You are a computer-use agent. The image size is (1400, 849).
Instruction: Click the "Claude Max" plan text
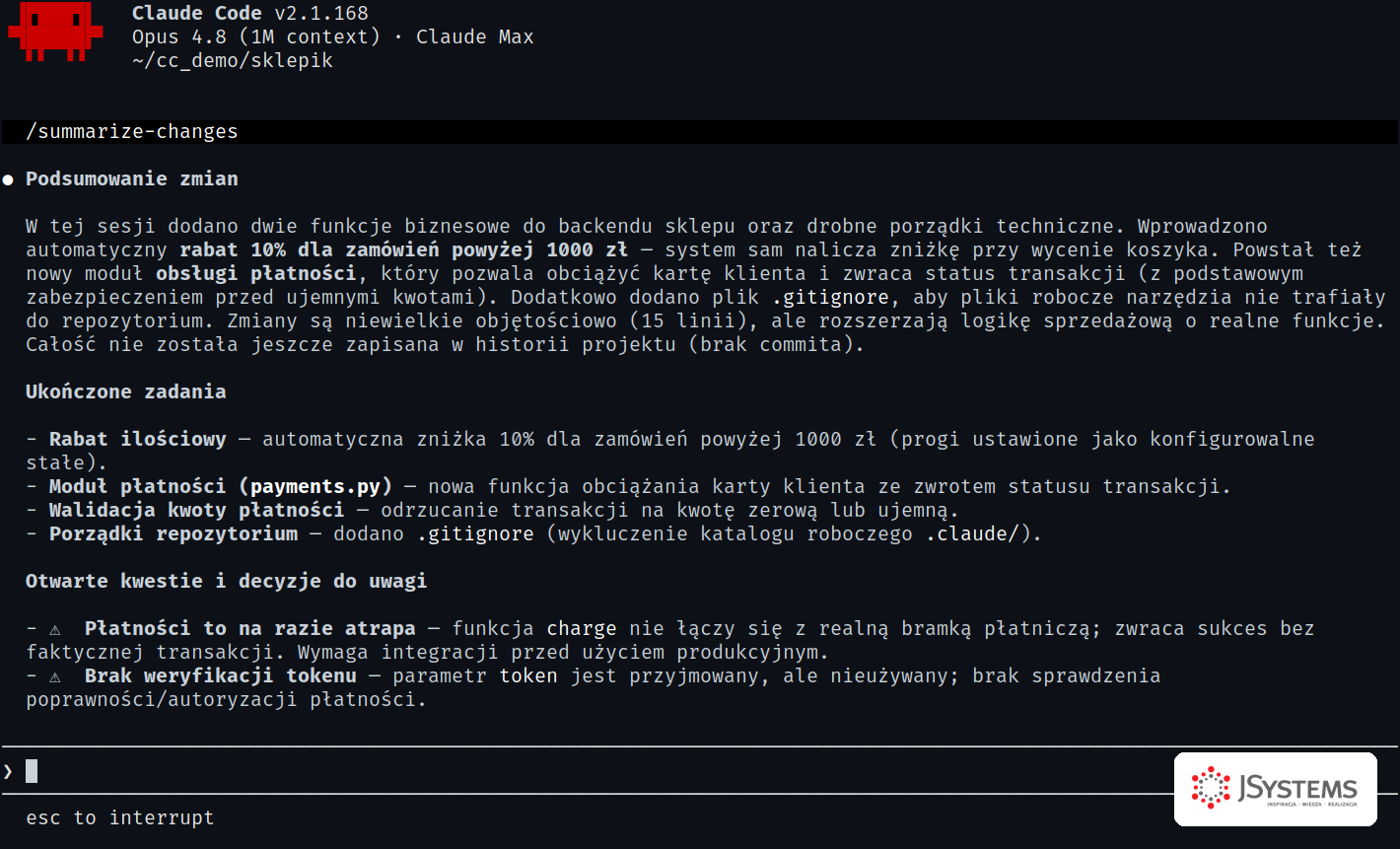[475, 37]
